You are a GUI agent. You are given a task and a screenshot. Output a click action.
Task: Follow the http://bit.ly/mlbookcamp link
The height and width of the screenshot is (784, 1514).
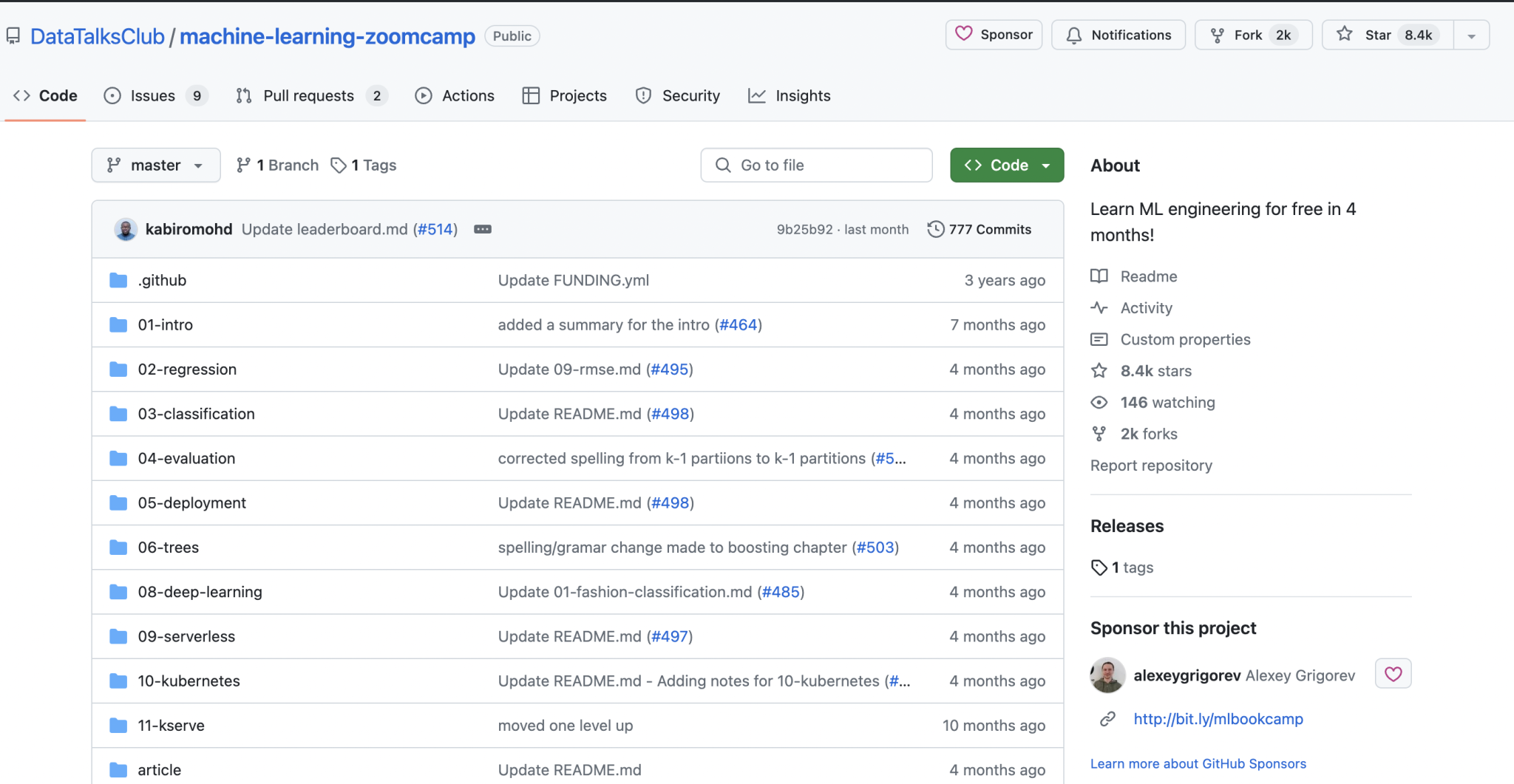(1218, 719)
